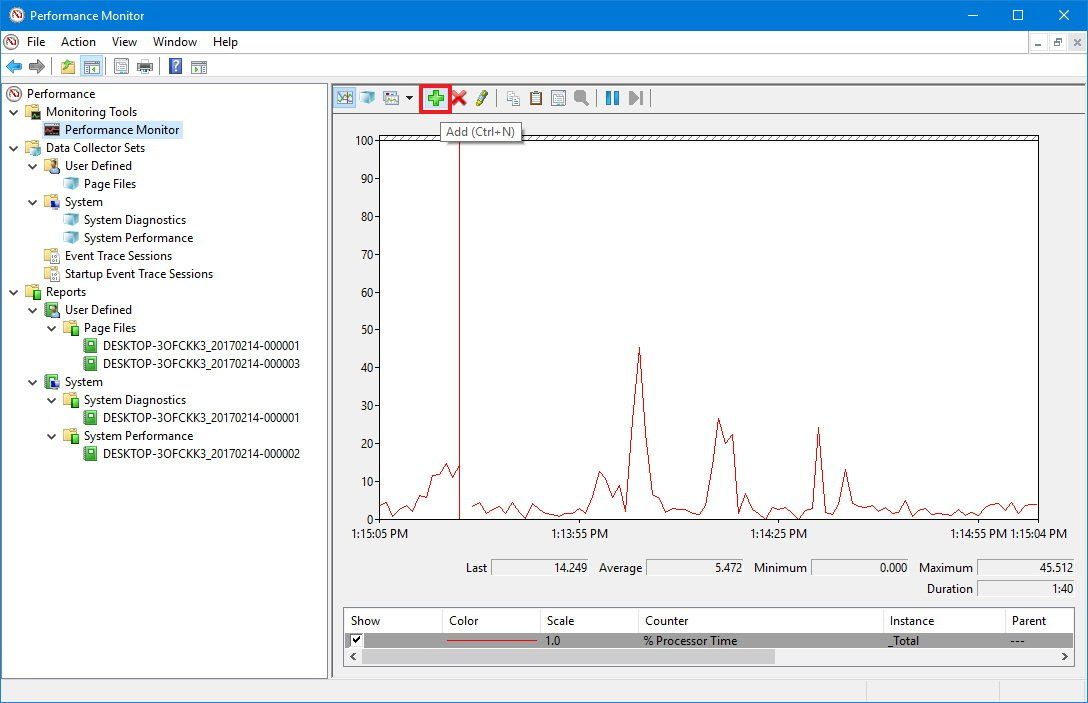The height and width of the screenshot is (703, 1088).
Task: Open the View menu
Action: (124, 42)
